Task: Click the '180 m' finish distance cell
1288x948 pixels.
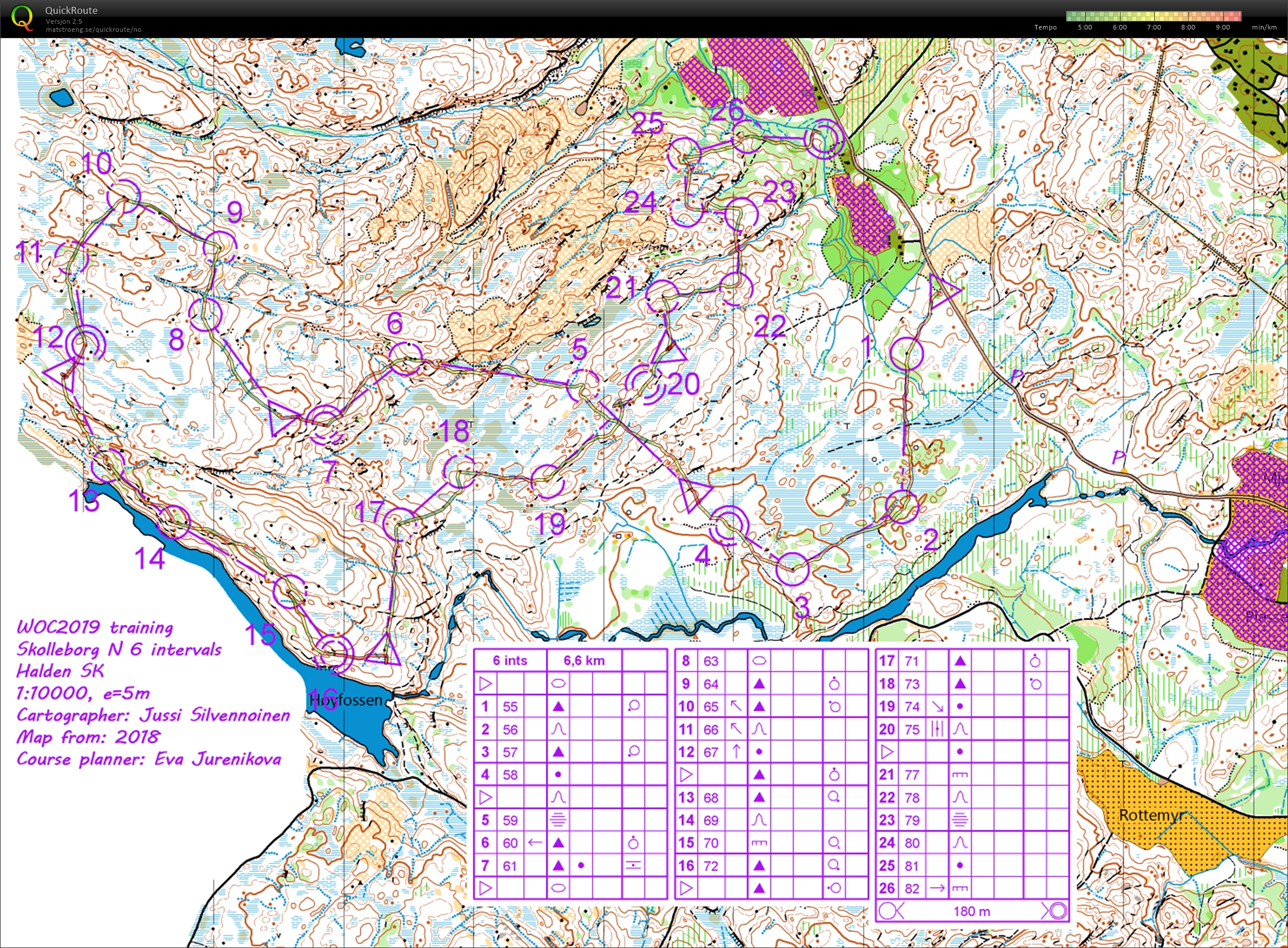Action: pos(972,911)
